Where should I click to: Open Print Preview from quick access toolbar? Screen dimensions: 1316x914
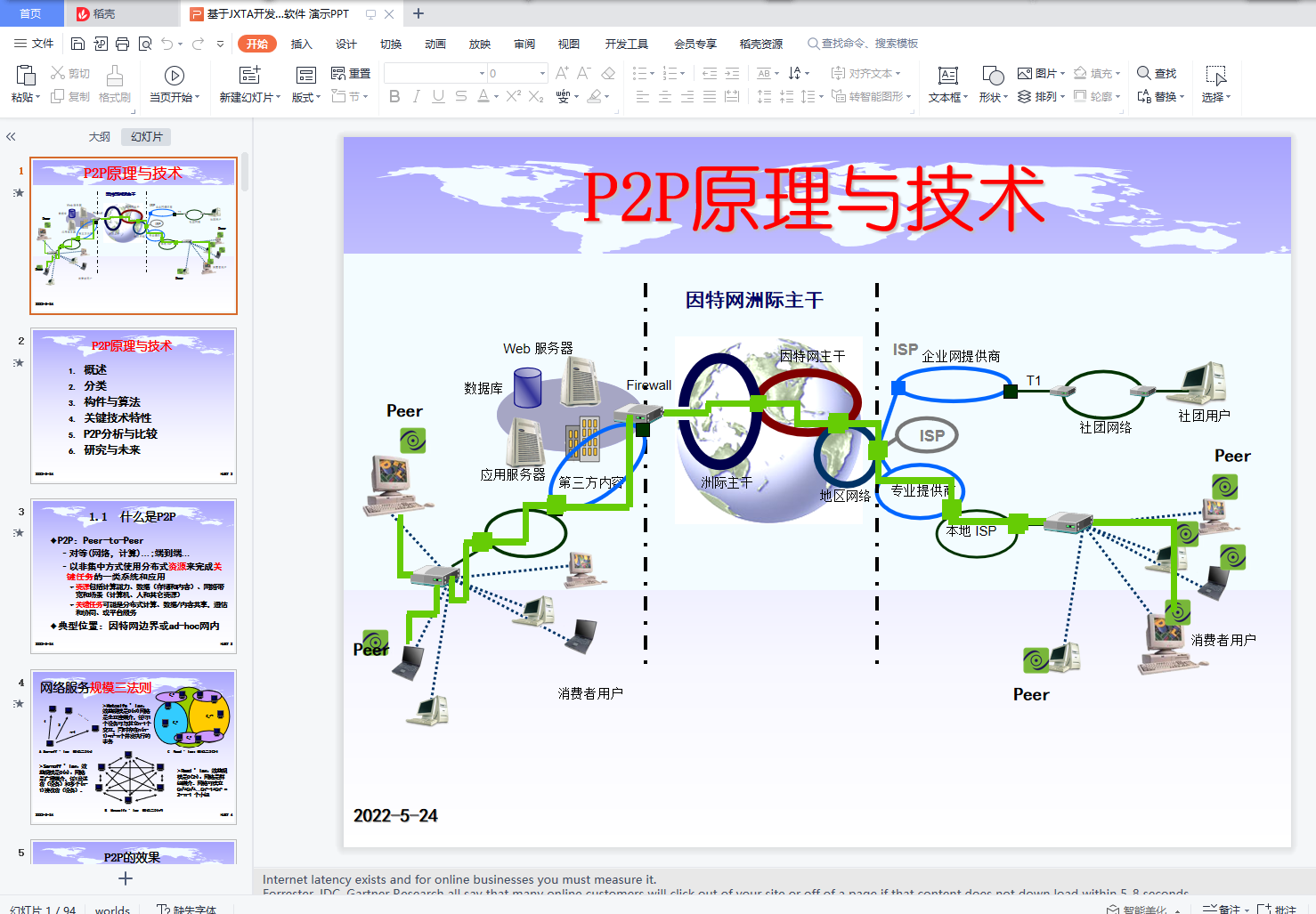144,44
